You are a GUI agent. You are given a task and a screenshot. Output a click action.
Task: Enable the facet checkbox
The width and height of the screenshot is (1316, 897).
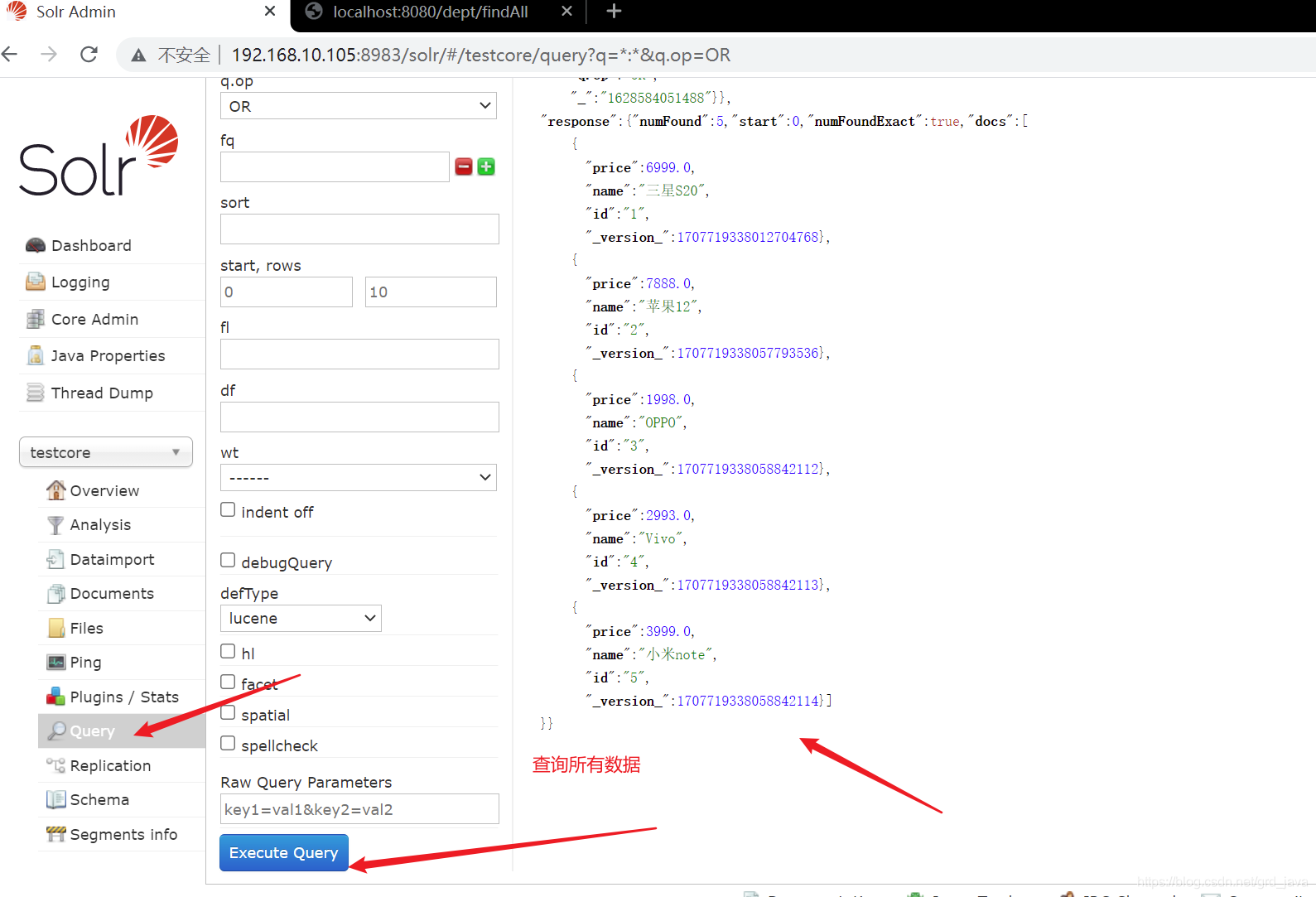click(x=228, y=682)
